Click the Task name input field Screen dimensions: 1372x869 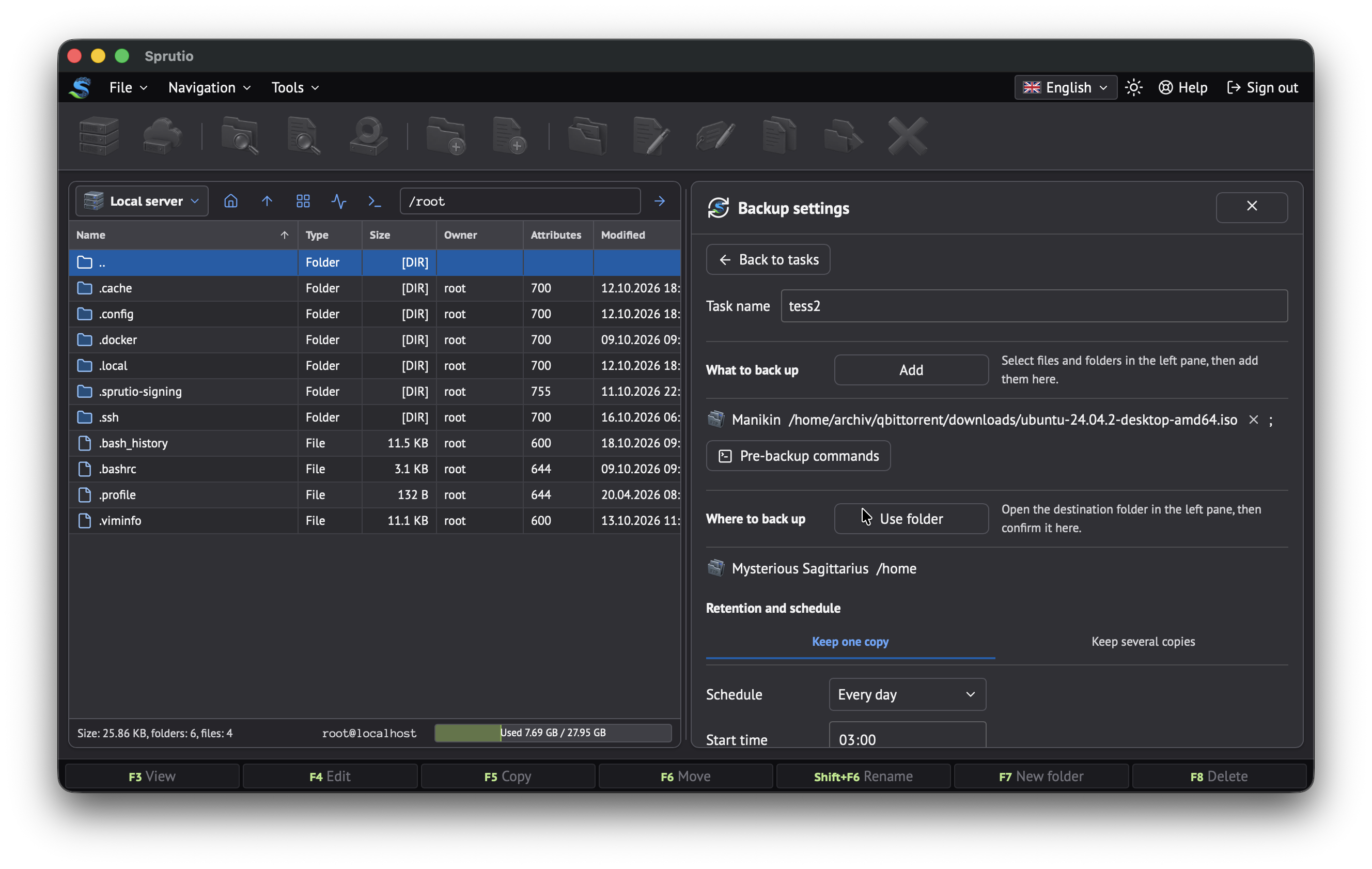1034,306
